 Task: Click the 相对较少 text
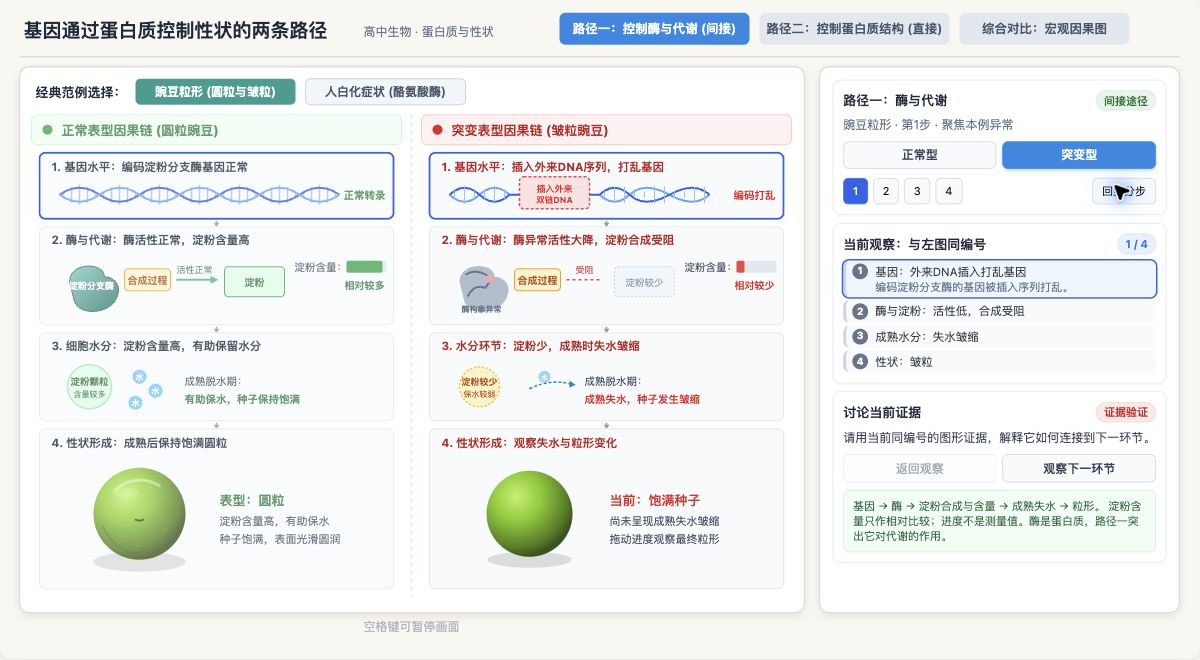(755, 285)
